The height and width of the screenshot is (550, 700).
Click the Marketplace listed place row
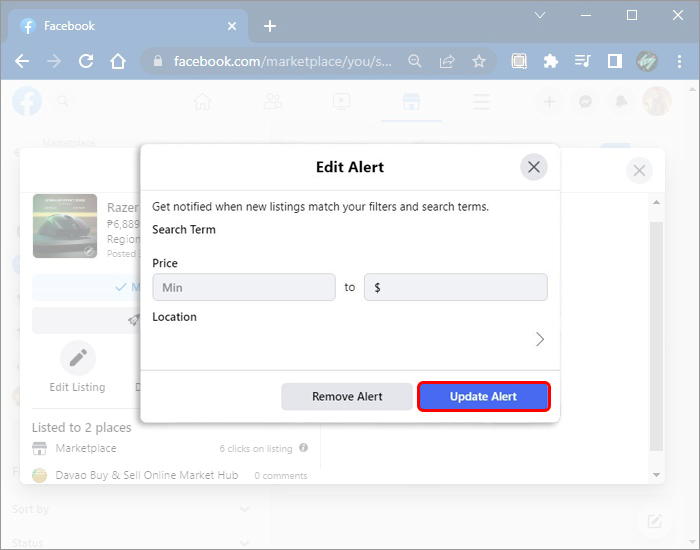170,448
